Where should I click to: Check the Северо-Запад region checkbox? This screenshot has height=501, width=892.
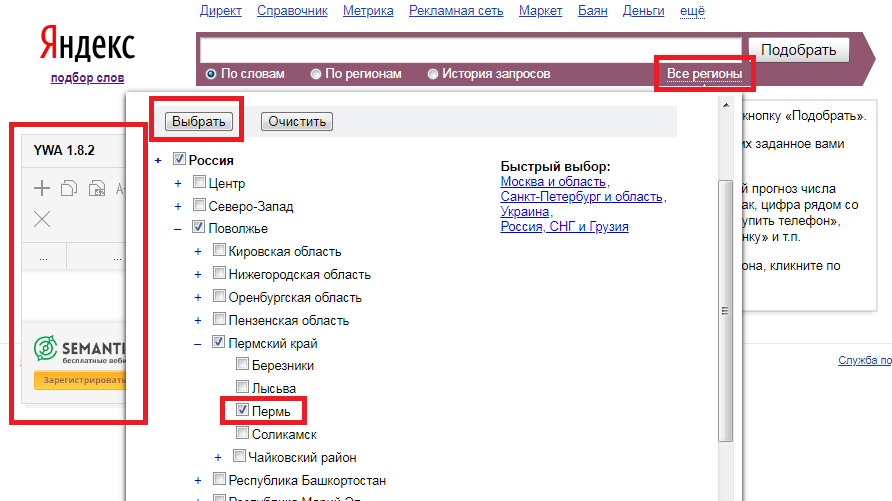[199, 205]
